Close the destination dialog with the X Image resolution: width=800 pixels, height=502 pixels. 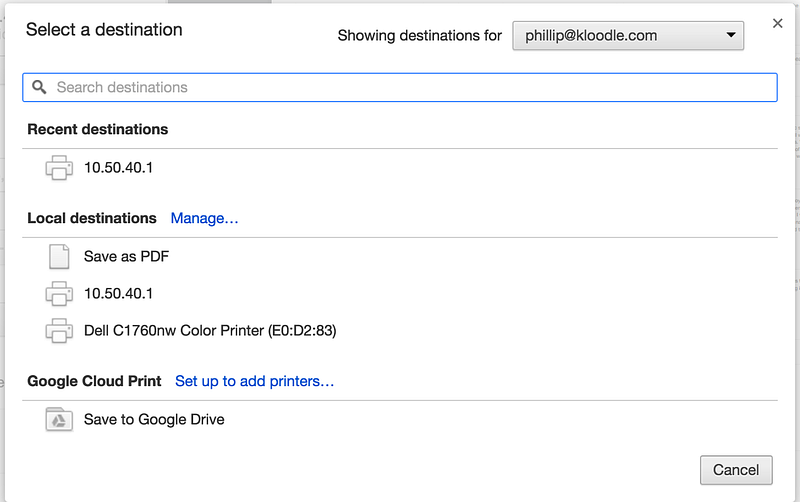point(778,23)
